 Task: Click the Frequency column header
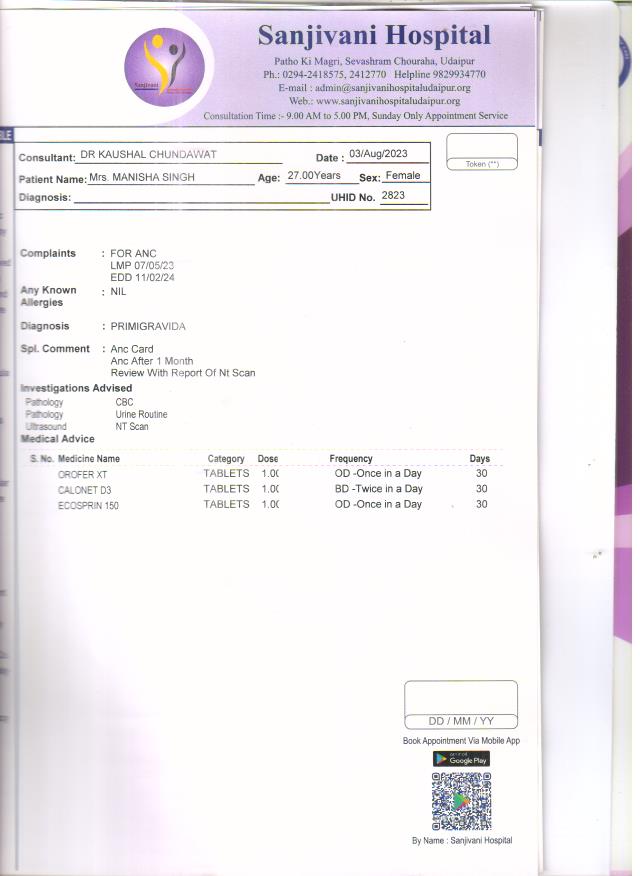(351, 459)
